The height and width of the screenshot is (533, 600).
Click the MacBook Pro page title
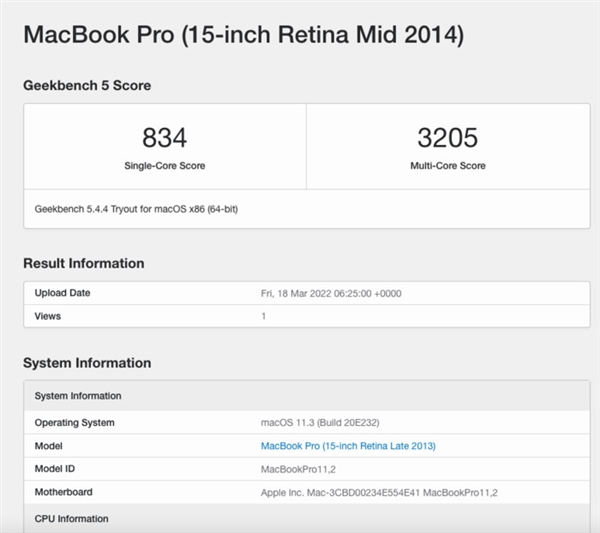click(x=244, y=35)
